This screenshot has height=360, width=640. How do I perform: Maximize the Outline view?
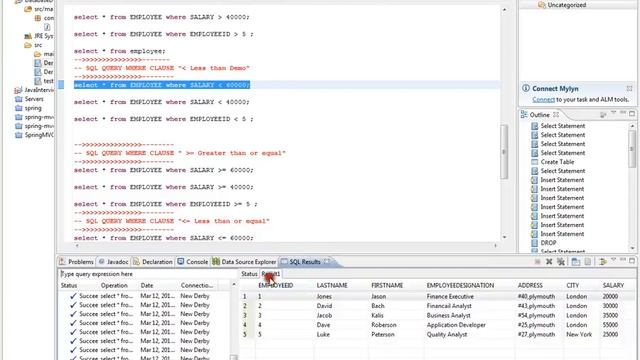coord(632,113)
